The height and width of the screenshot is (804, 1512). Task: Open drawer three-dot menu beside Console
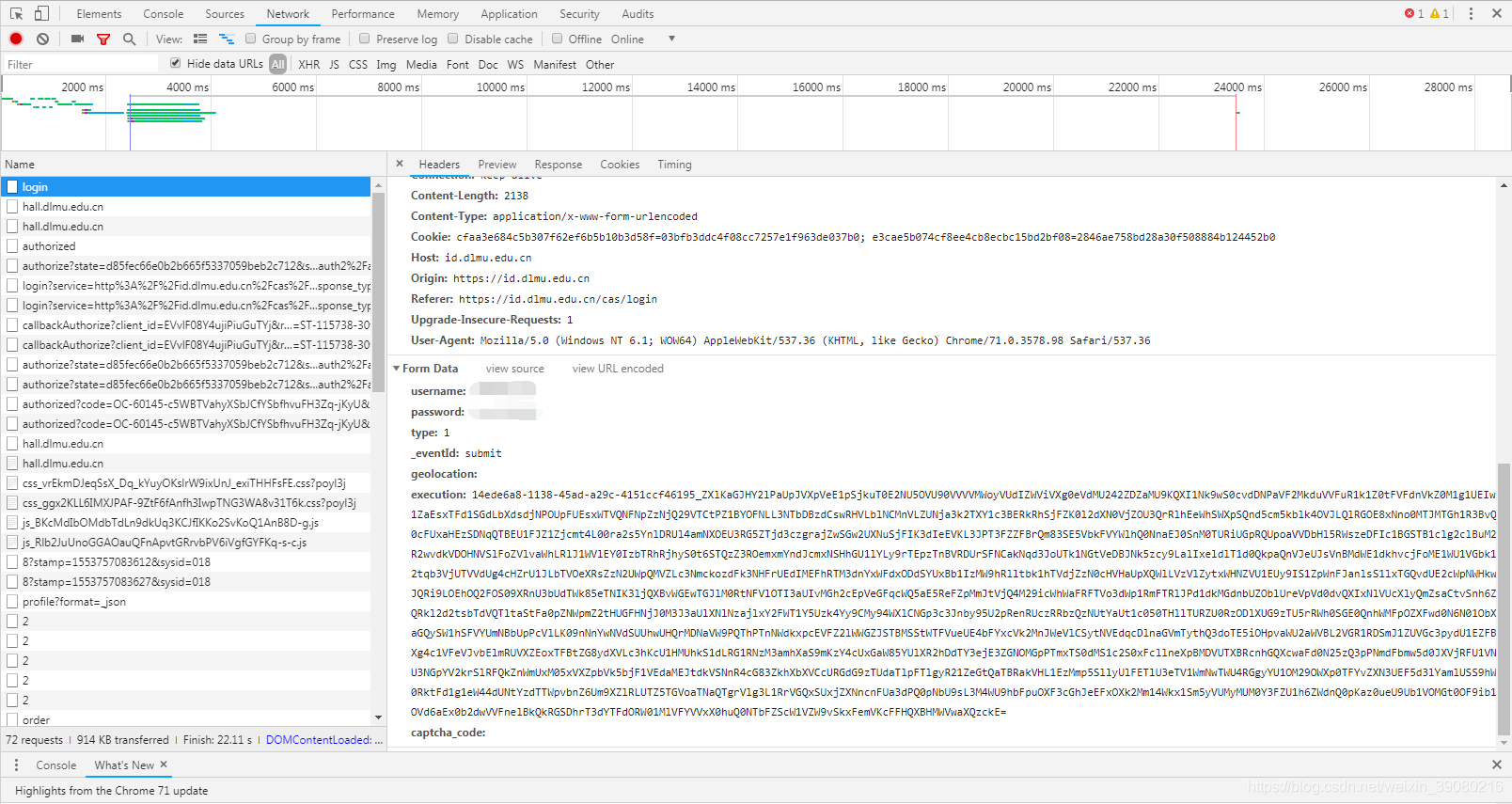16,765
